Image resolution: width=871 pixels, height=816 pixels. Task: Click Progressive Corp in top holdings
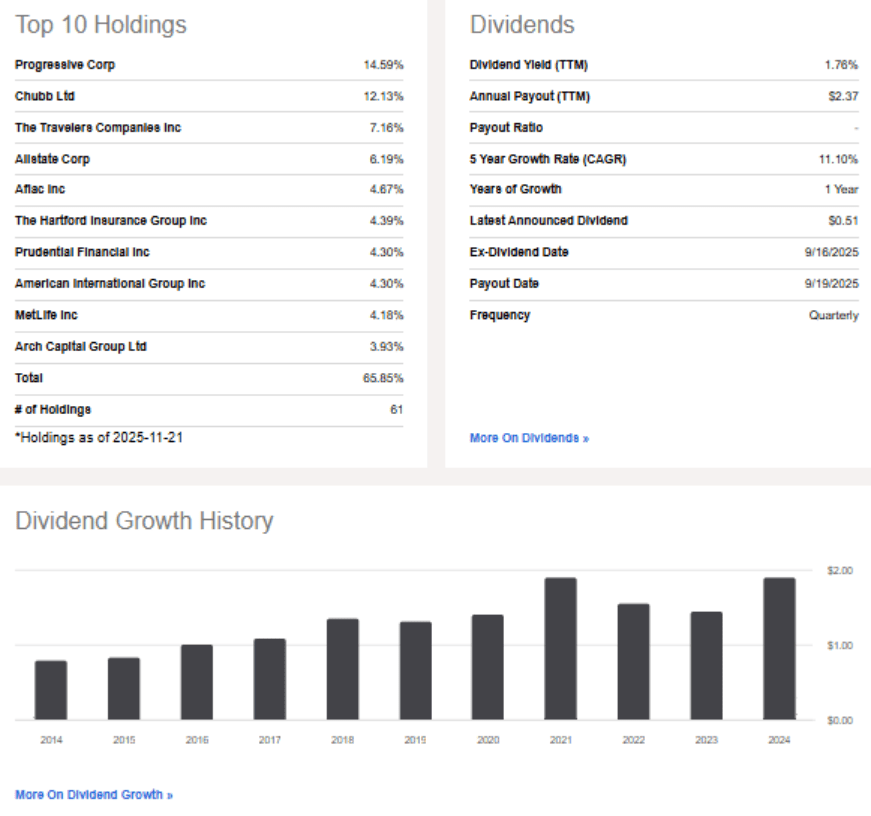click(65, 65)
